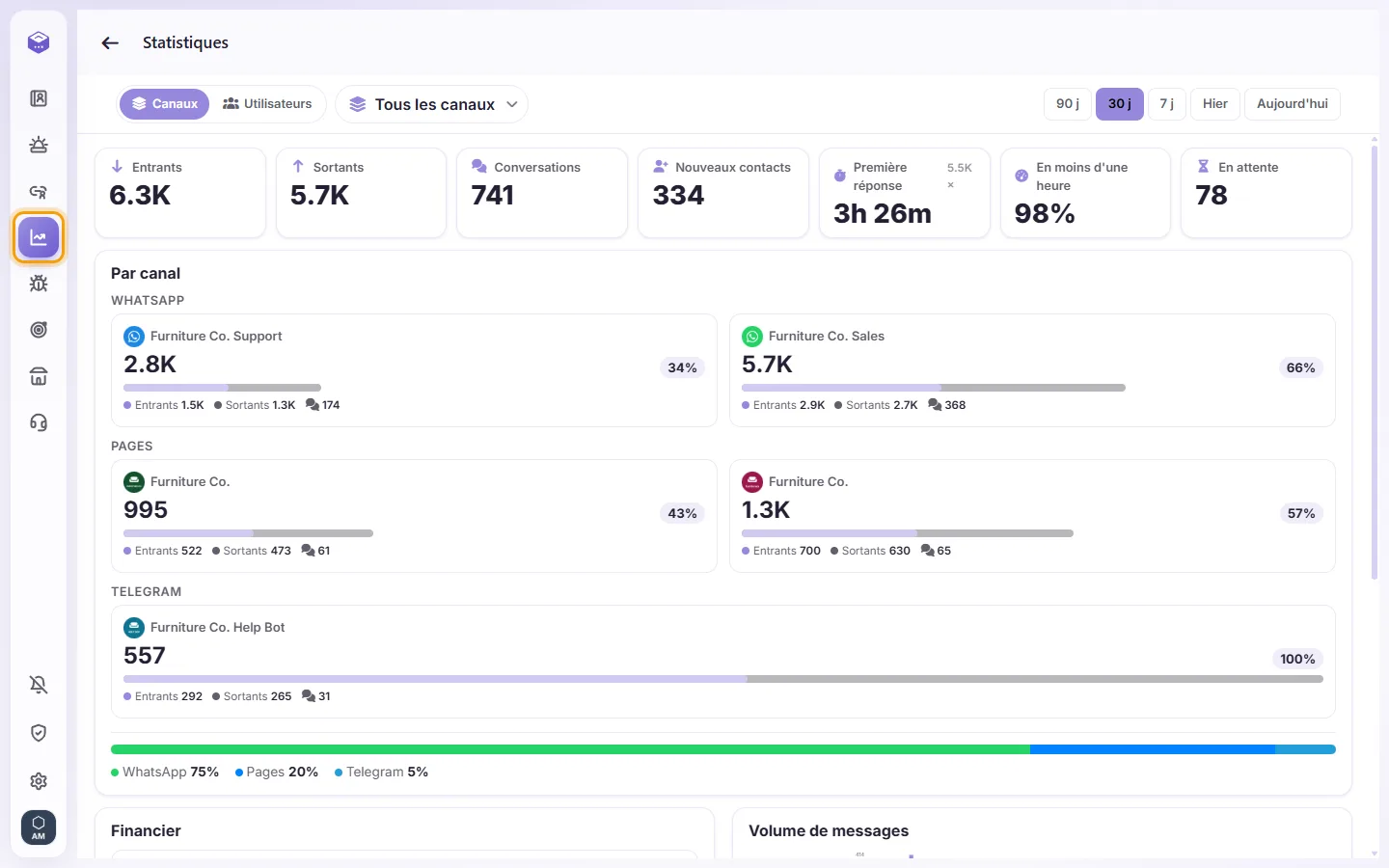Image resolution: width=1389 pixels, height=868 pixels.
Task: Open the Nouveaux contacts 334 stat card
Action: pyautogui.click(x=723, y=193)
